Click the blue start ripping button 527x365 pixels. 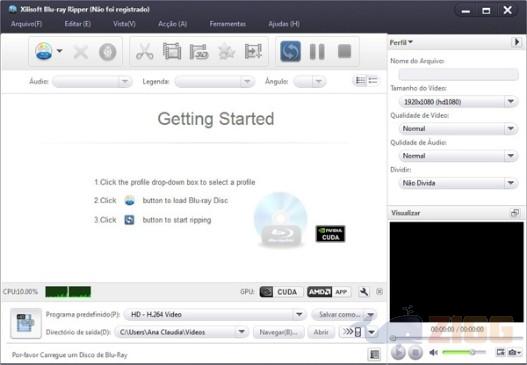(290, 51)
